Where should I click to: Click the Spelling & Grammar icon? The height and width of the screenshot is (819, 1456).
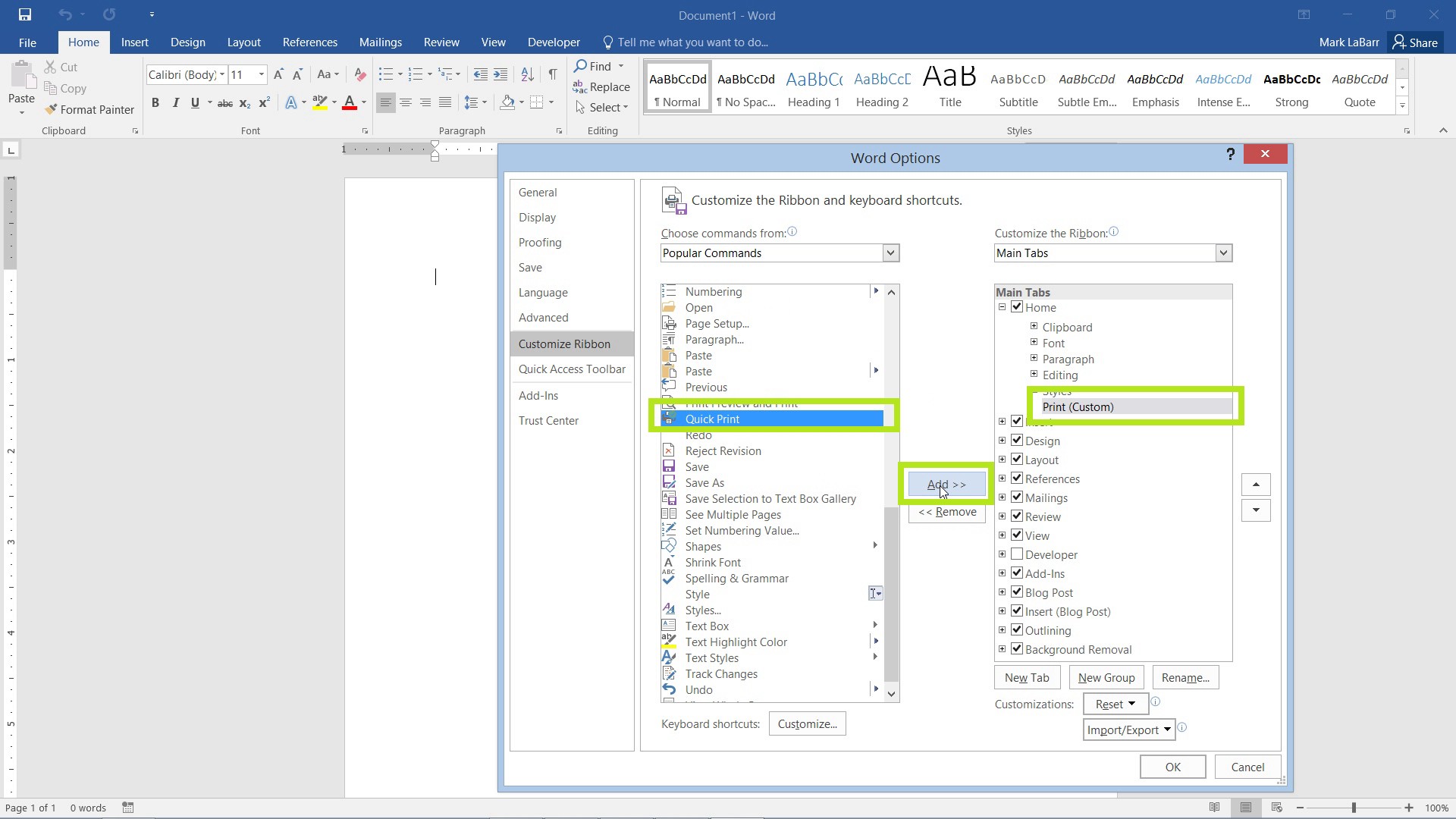coord(669,577)
